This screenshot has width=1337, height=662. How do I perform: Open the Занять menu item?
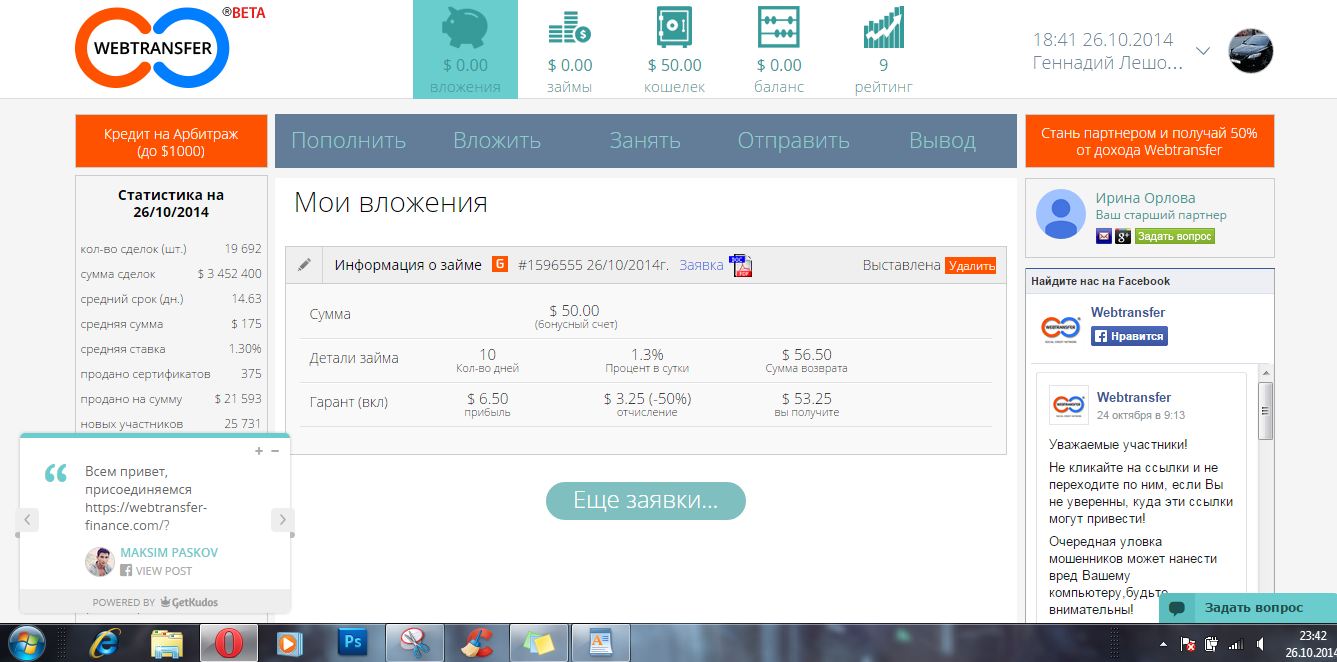coord(645,141)
